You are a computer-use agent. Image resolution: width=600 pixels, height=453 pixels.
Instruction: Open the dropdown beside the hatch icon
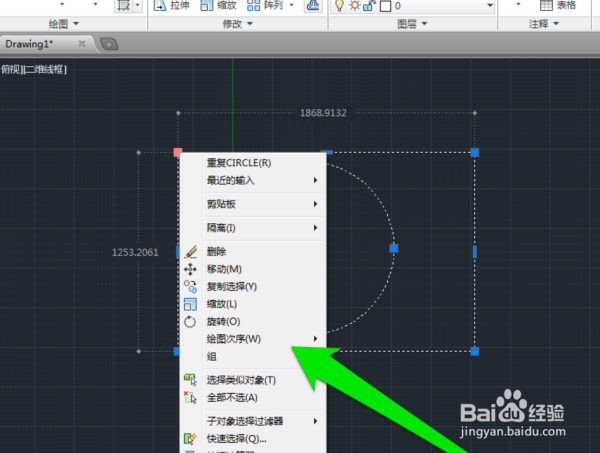138,5
